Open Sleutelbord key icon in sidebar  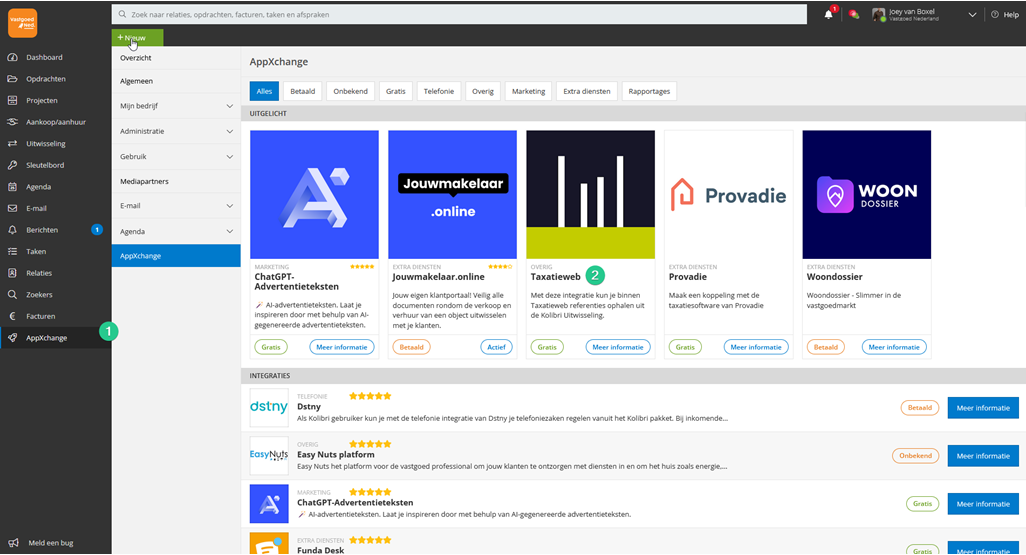(x=12, y=165)
